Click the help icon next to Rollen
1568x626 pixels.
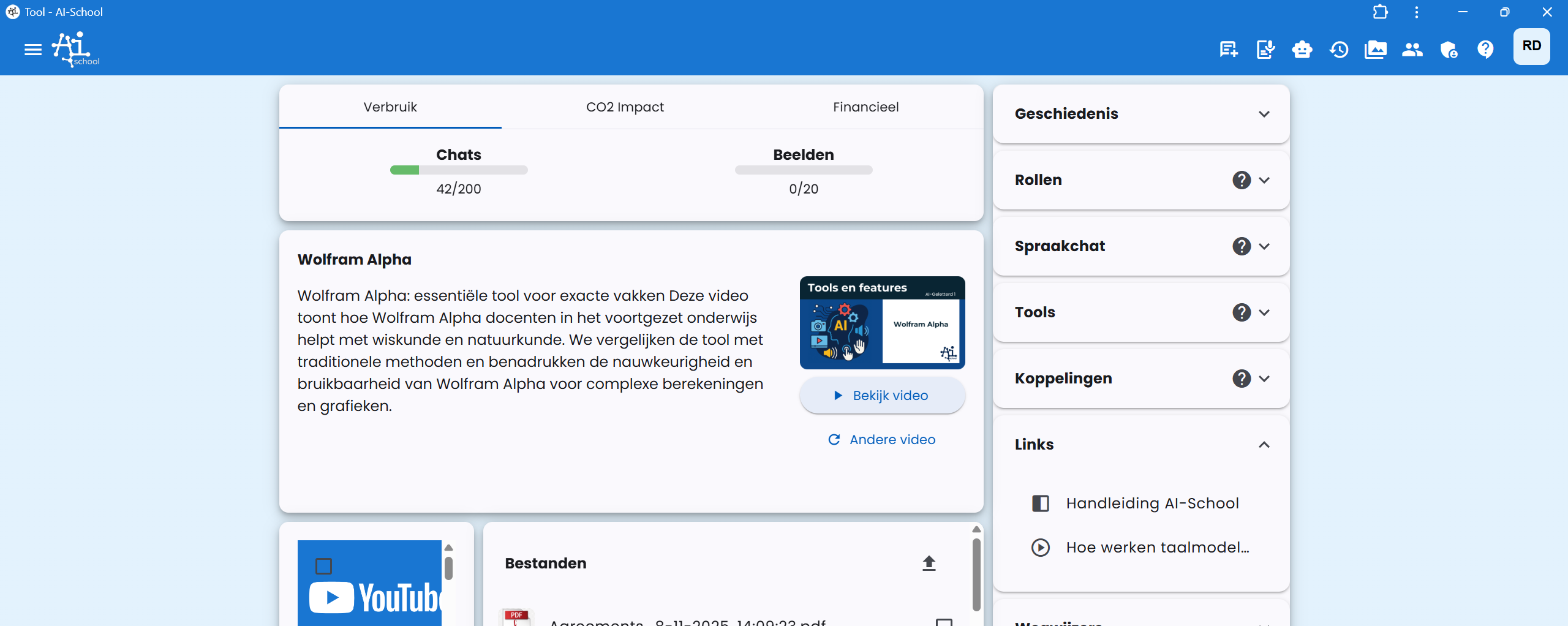[x=1241, y=179]
